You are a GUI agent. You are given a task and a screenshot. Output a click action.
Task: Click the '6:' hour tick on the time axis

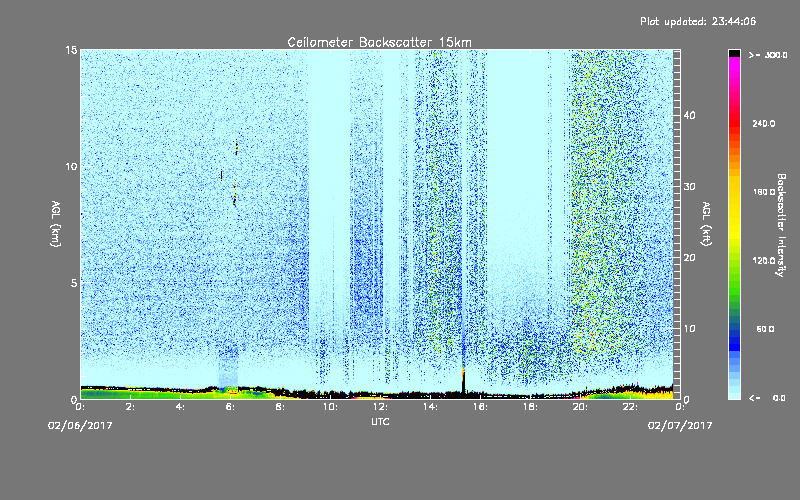pyautogui.click(x=230, y=407)
